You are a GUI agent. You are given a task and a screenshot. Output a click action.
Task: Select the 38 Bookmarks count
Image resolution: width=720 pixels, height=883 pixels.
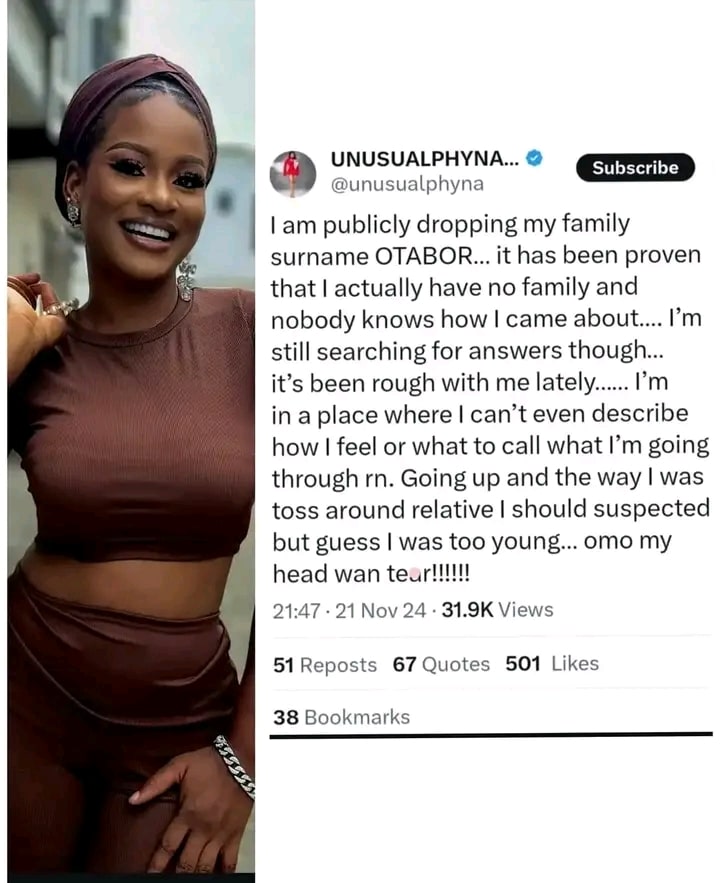point(341,717)
